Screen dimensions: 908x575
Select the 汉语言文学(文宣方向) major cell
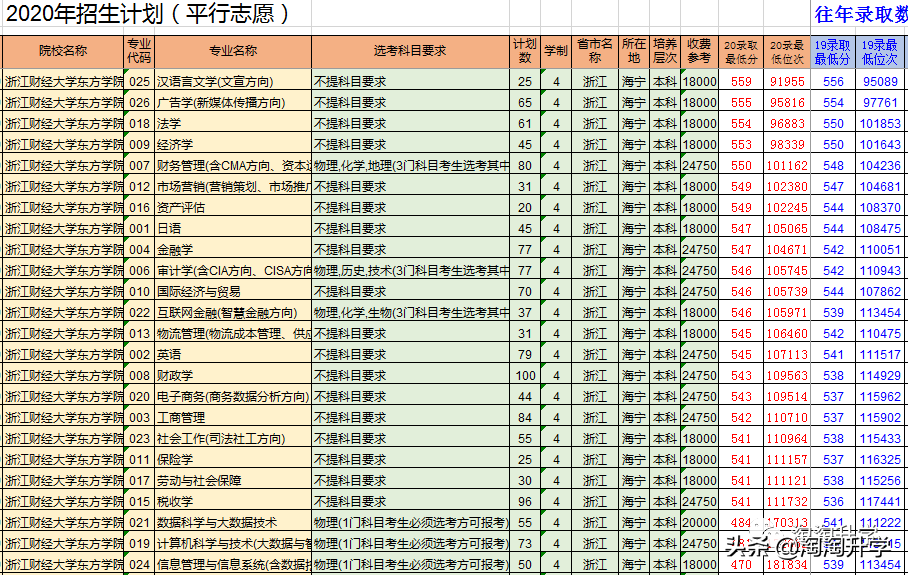(233, 82)
